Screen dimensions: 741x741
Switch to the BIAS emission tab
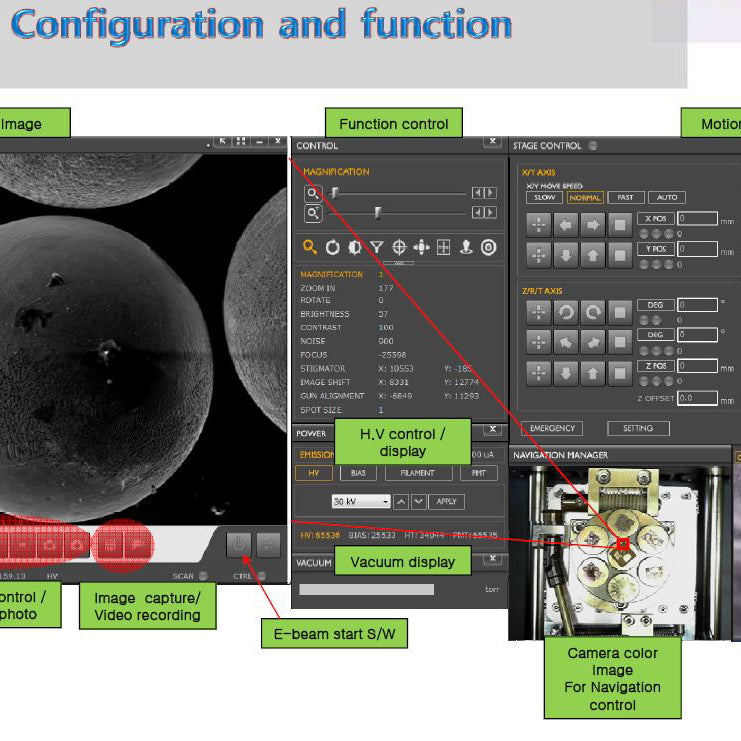[x=358, y=473]
